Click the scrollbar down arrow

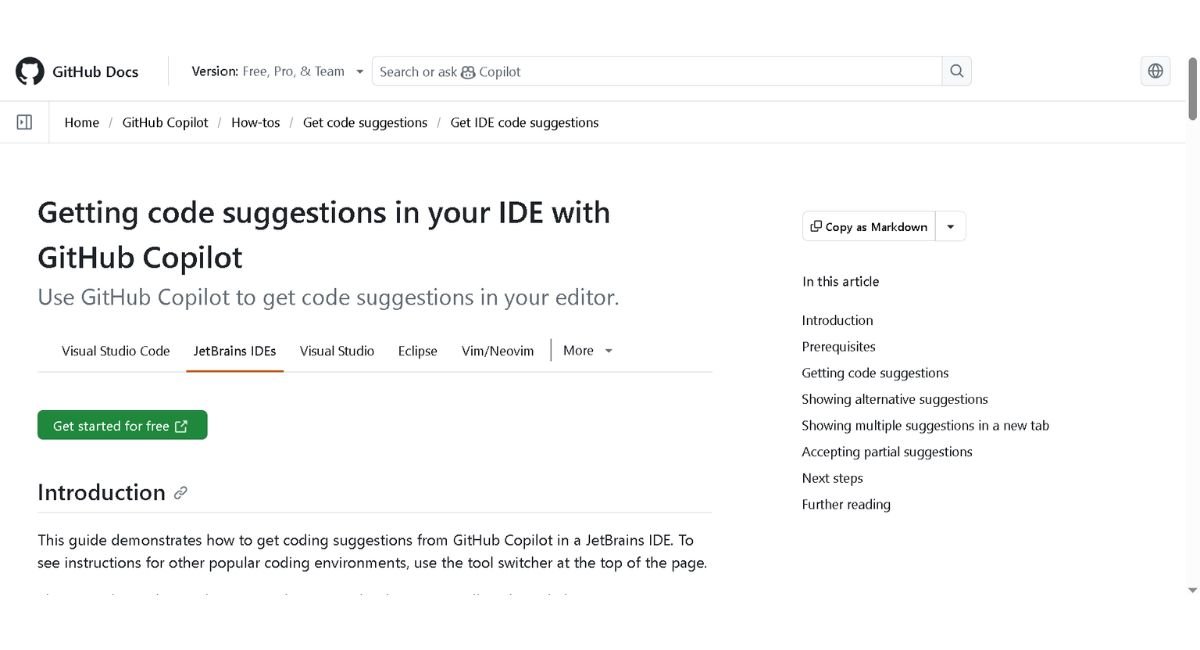(x=1192, y=591)
